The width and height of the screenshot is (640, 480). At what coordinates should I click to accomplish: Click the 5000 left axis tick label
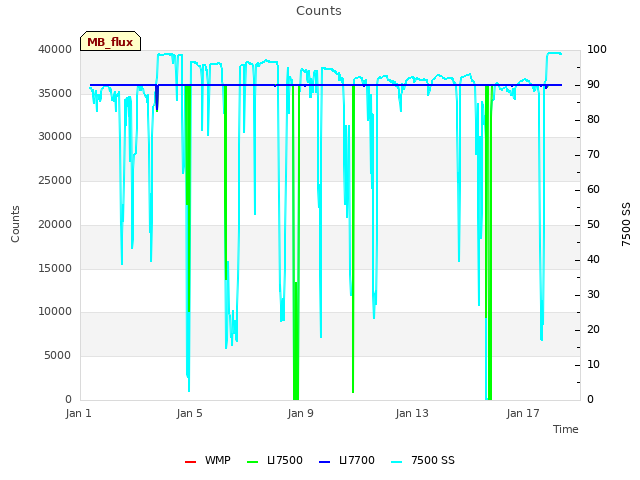coord(58,356)
